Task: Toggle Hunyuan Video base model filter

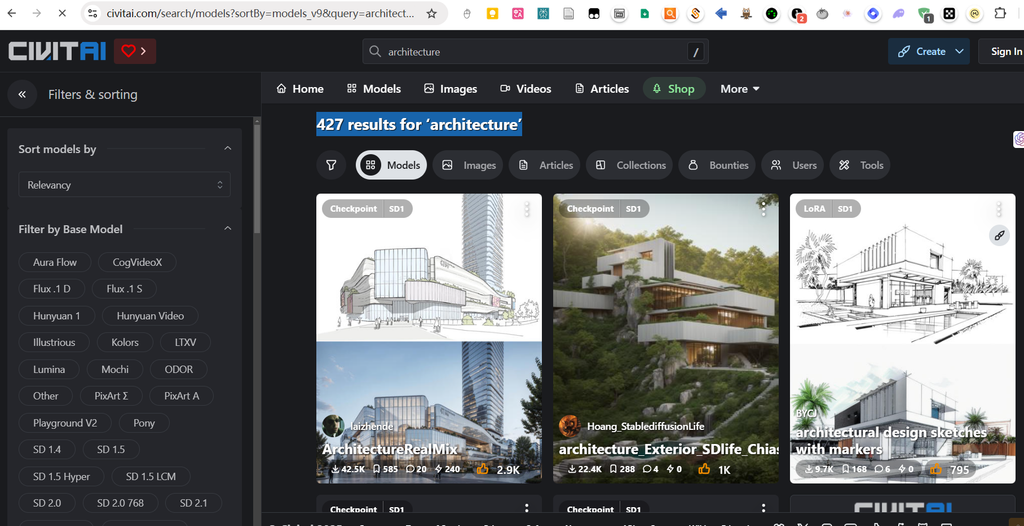Action: pyautogui.click(x=150, y=316)
